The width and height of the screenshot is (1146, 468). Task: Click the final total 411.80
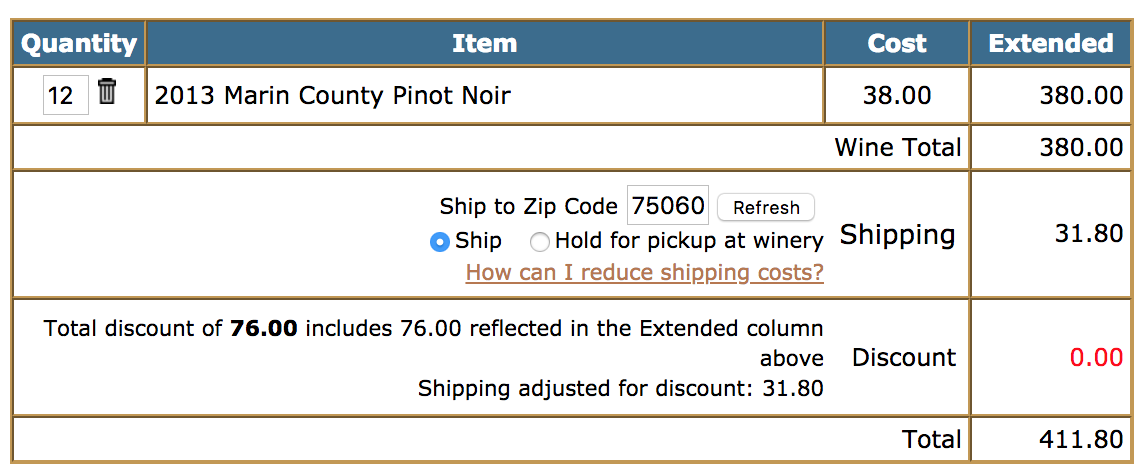(1080, 439)
